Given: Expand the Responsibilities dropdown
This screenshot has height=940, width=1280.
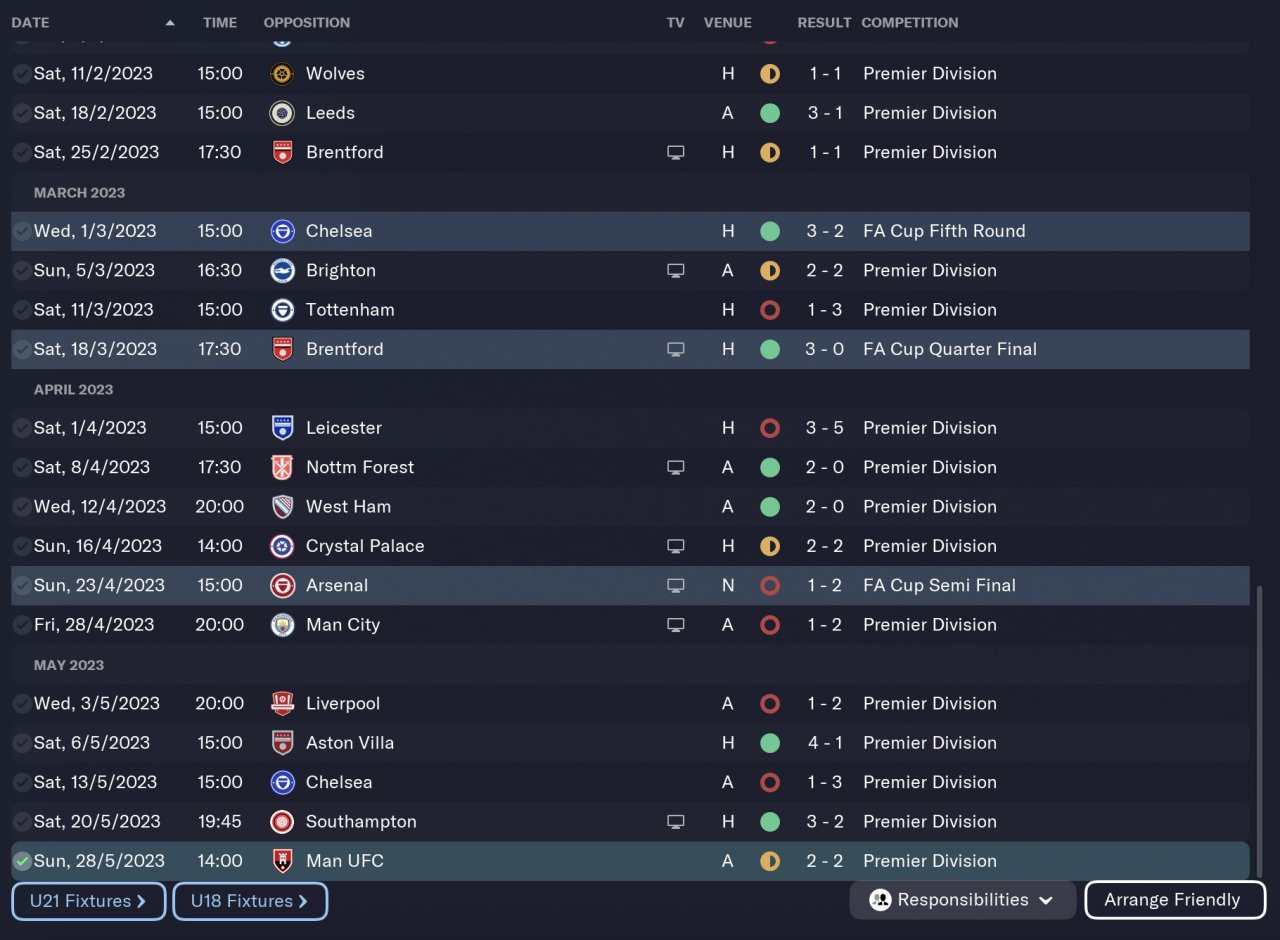Looking at the screenshot, I should pyautogui.click(x=962, y=900).
